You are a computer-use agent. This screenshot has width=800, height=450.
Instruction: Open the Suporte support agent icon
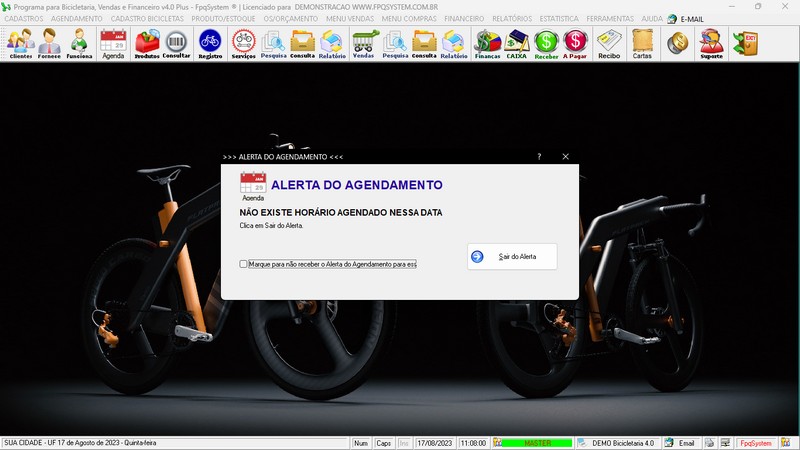pyautogui.click(x=711, y=44)
